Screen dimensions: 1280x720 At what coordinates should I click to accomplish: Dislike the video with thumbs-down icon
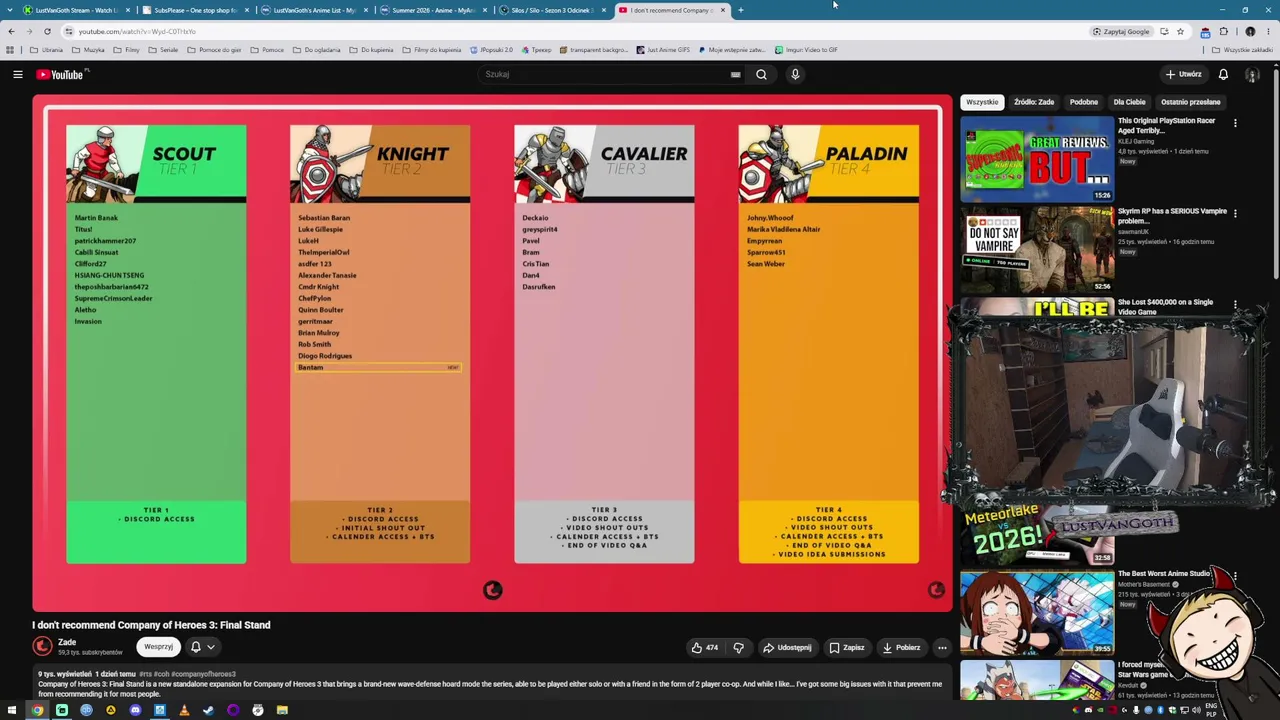738,647
